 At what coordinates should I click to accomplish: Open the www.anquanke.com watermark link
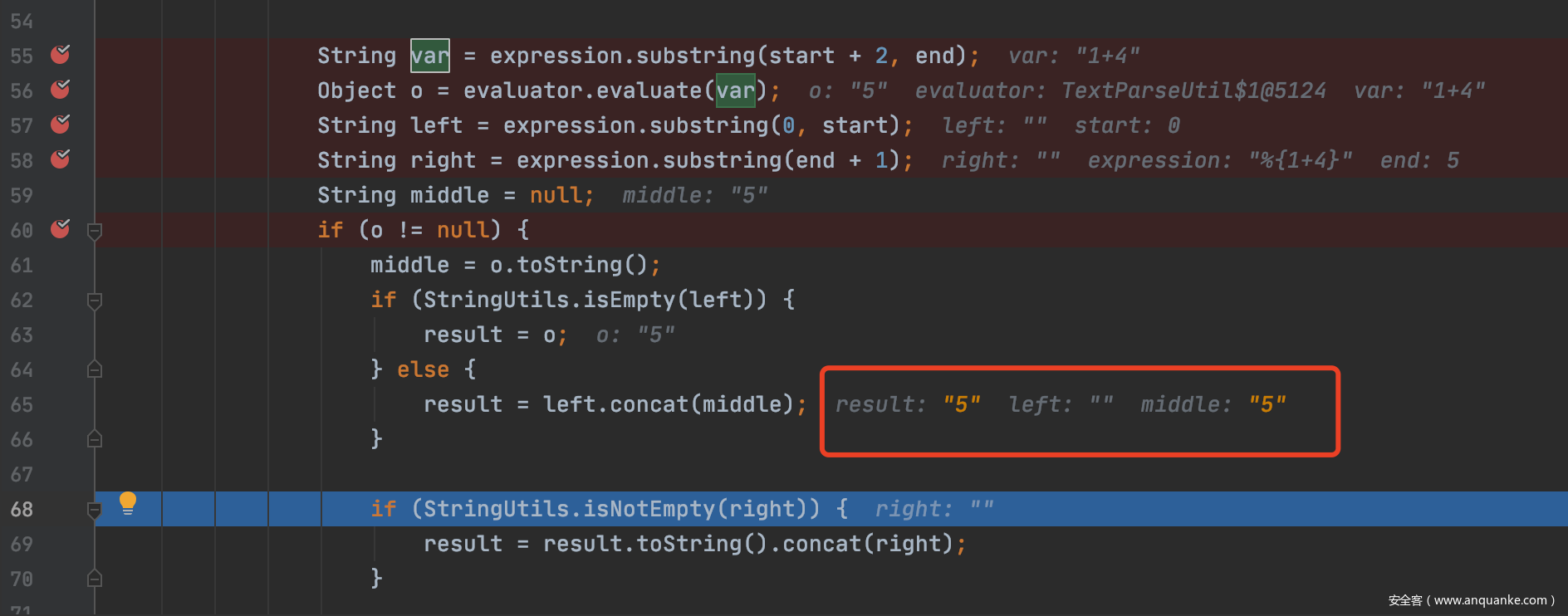[x=1490, y=600]
